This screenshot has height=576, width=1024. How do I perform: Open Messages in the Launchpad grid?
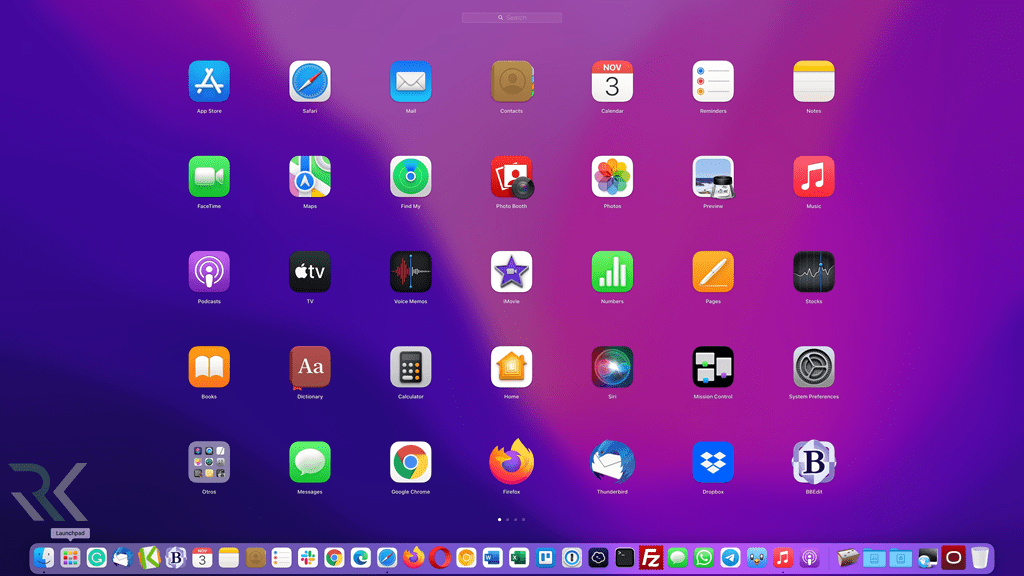coord(310,462)
